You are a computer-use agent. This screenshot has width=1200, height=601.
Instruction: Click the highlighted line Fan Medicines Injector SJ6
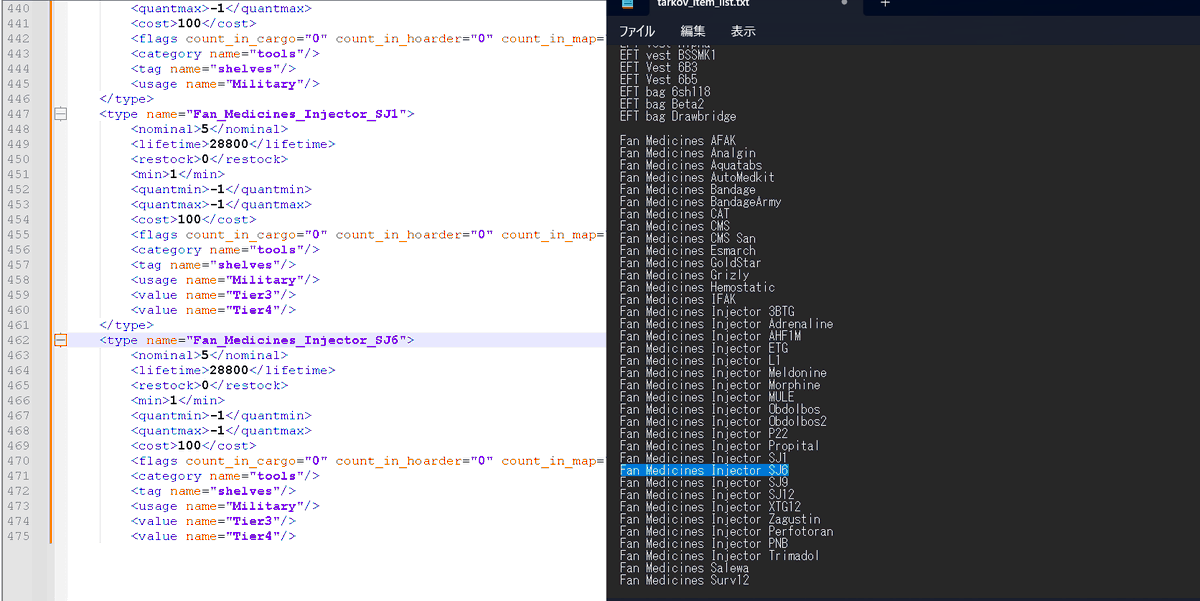[x=704, y=470]
